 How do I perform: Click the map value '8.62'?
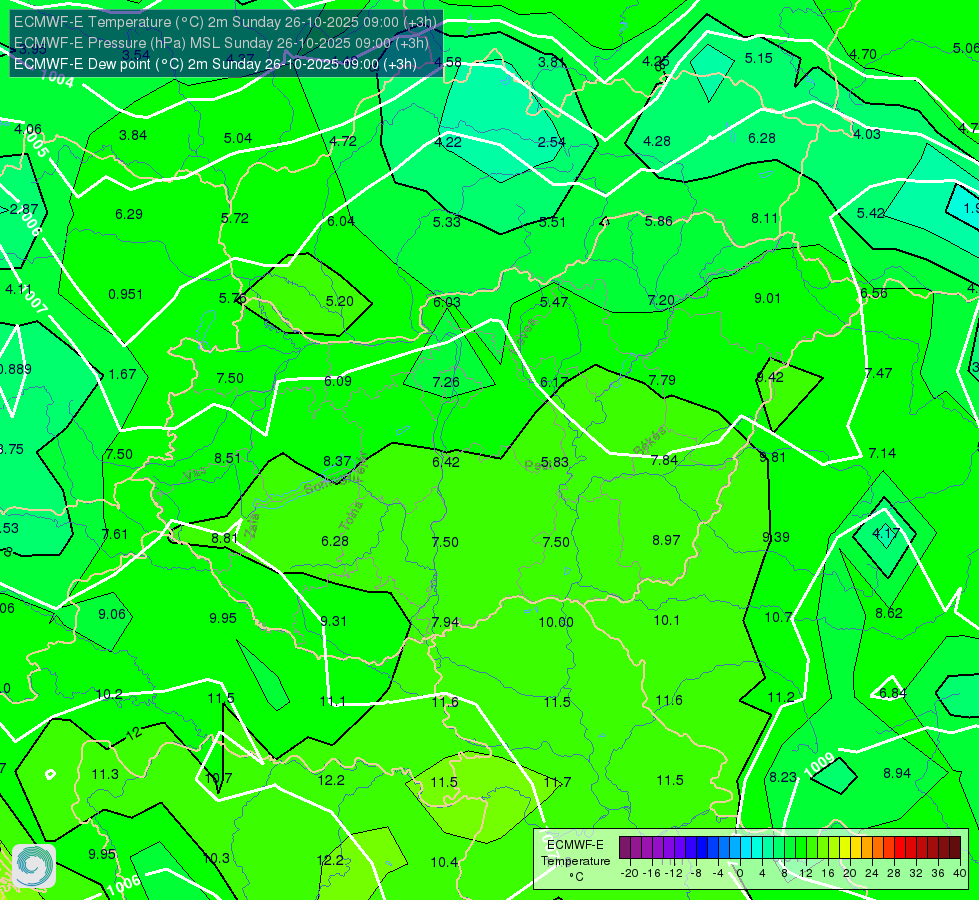[888, 613]
